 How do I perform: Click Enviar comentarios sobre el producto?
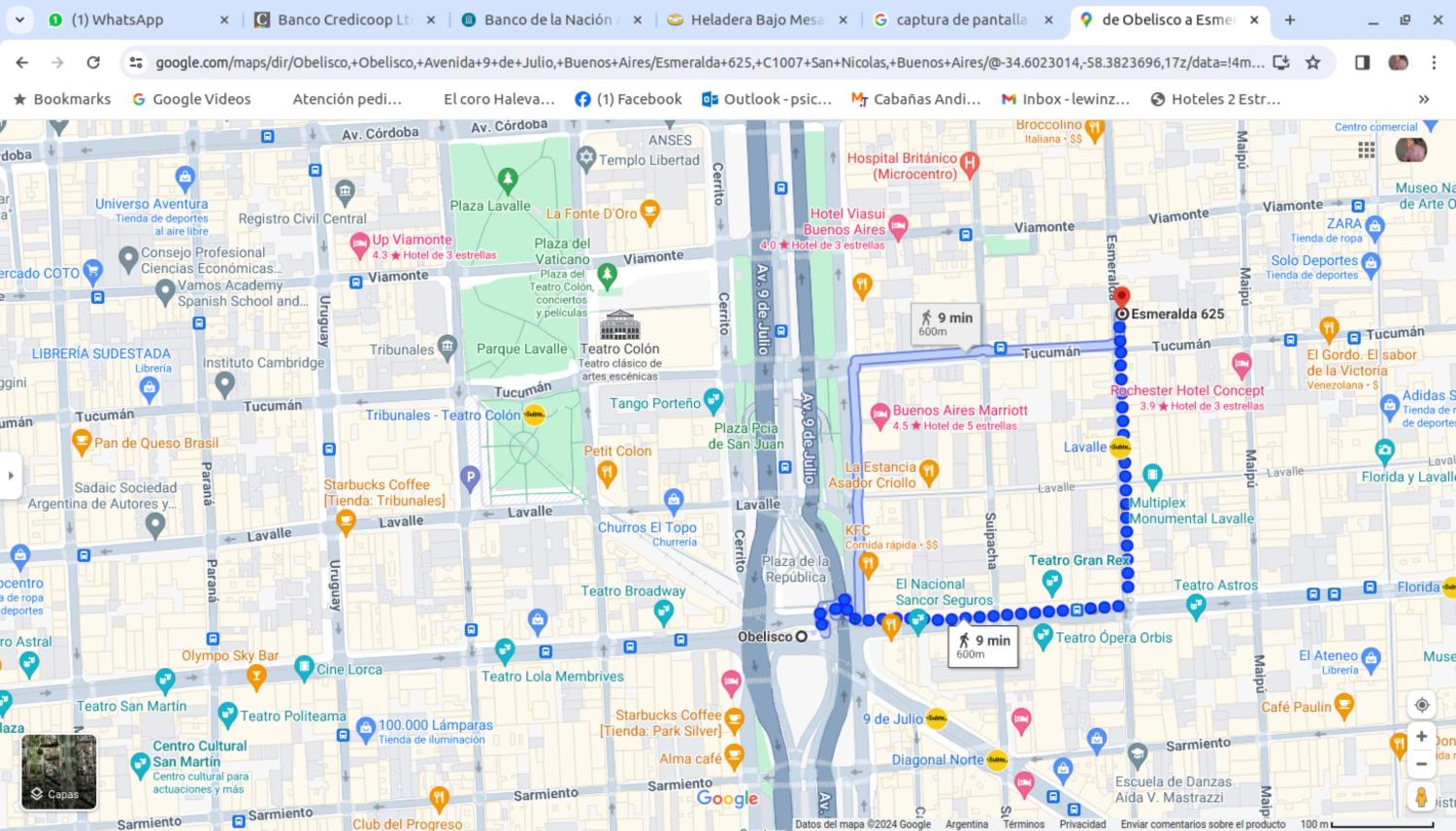pos(1203,824)
